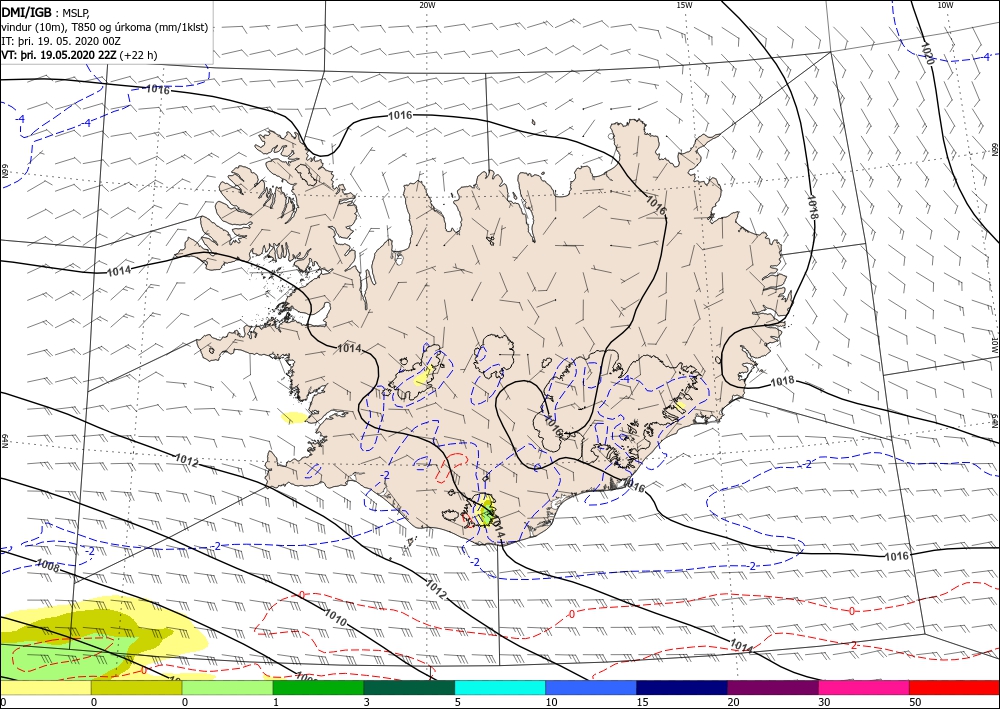Select legend scale value "5"
The width and height of the screenshot is (1000, 709).
(458, 702)
